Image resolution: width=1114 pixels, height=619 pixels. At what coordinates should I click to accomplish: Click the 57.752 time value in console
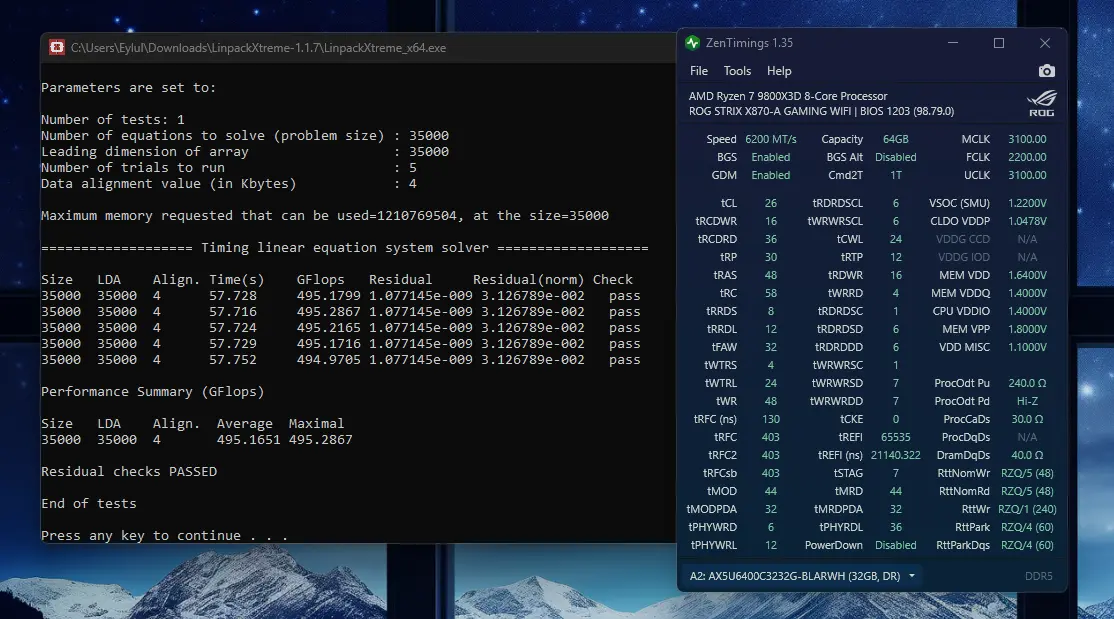tap(233, 360)
